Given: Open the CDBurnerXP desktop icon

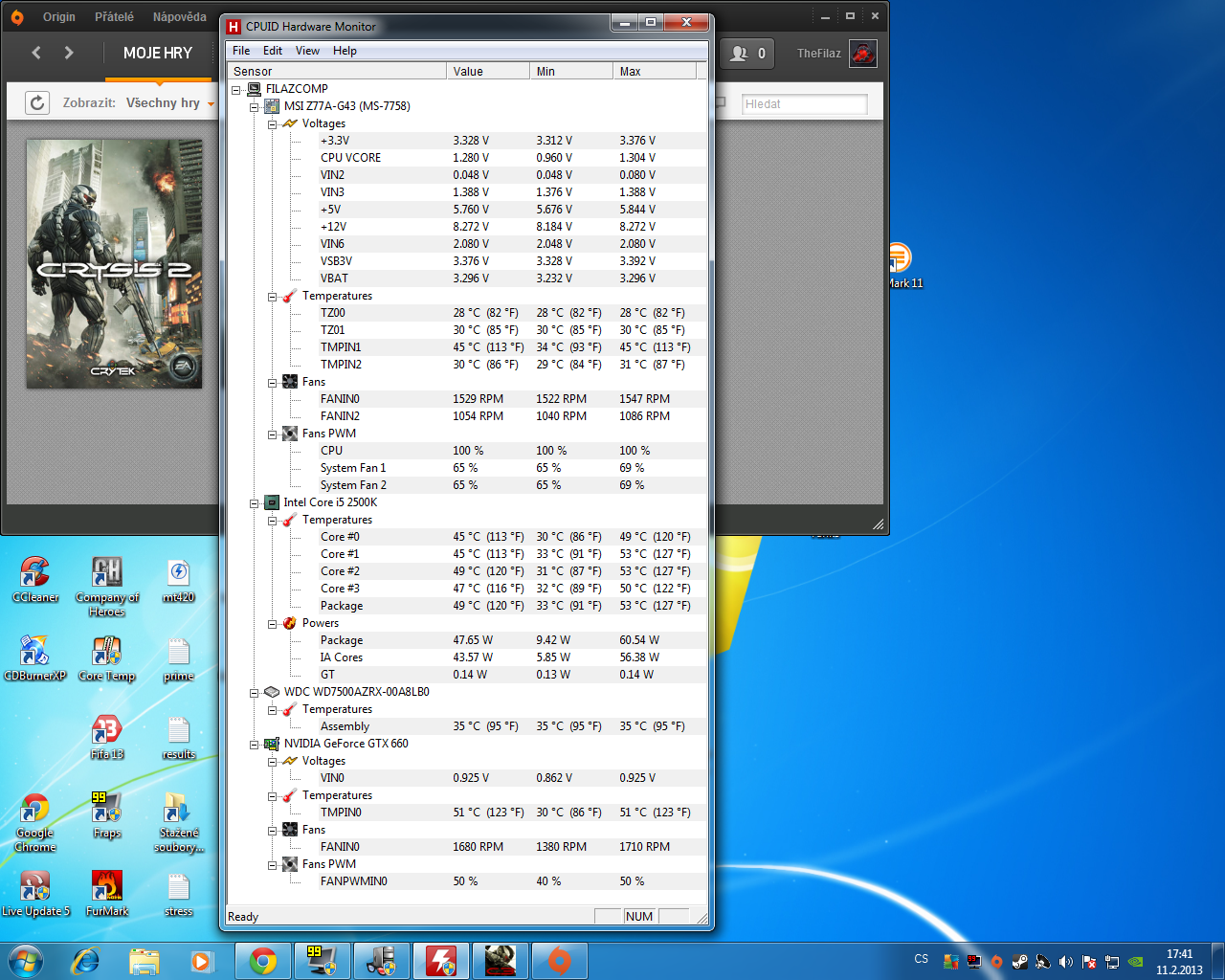Looking at the screenshot, I should click(35, 658).
